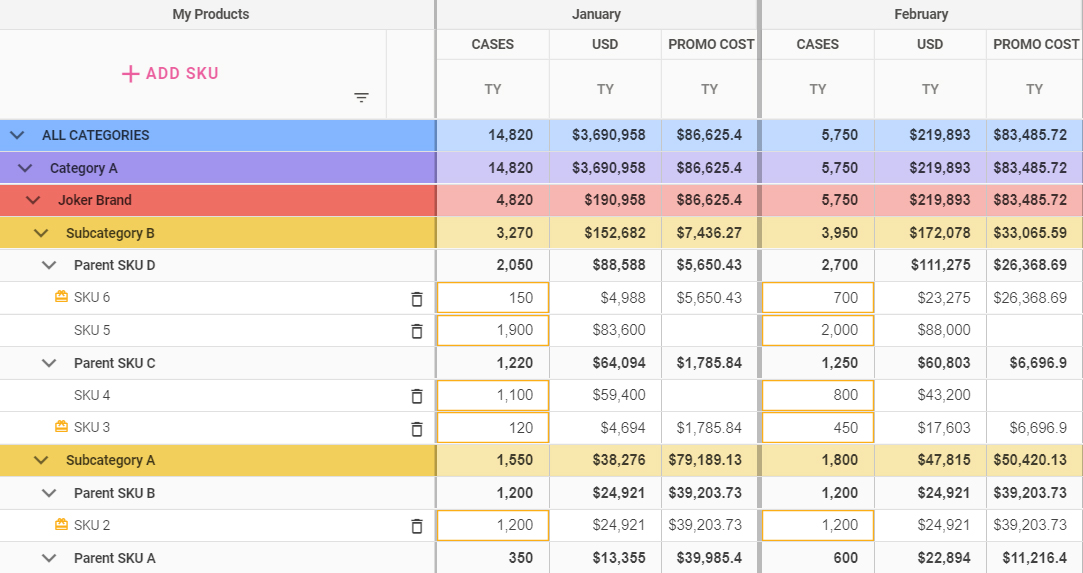
Task: Delete SKU 2 via its trash icon
Action: tap(417, 526)
